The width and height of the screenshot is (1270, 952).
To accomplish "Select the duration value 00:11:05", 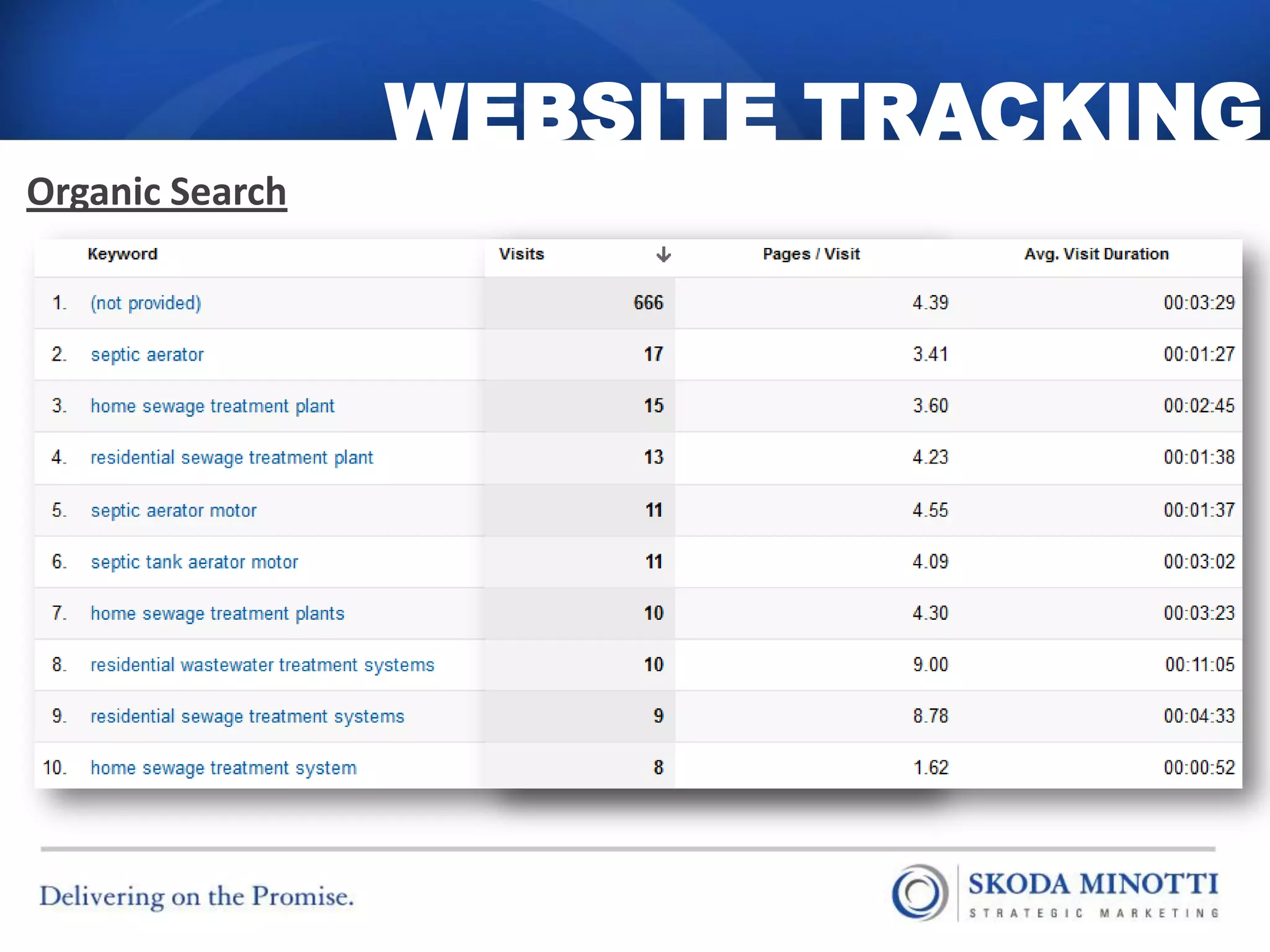I will 1200,664.
